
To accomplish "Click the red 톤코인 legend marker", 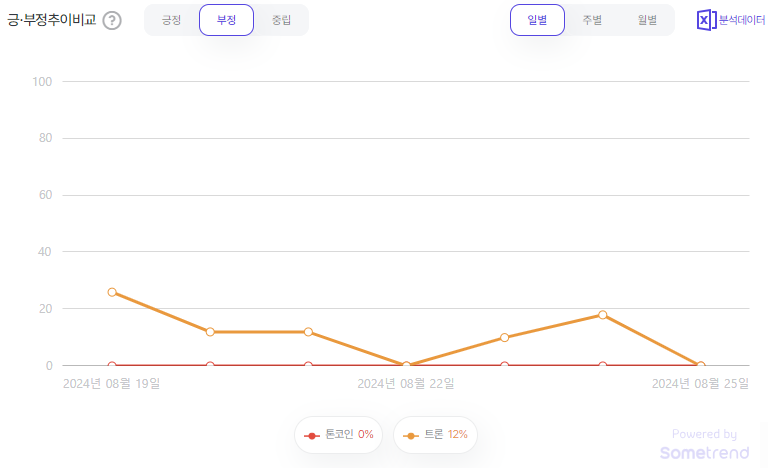I will pos(313,435).
